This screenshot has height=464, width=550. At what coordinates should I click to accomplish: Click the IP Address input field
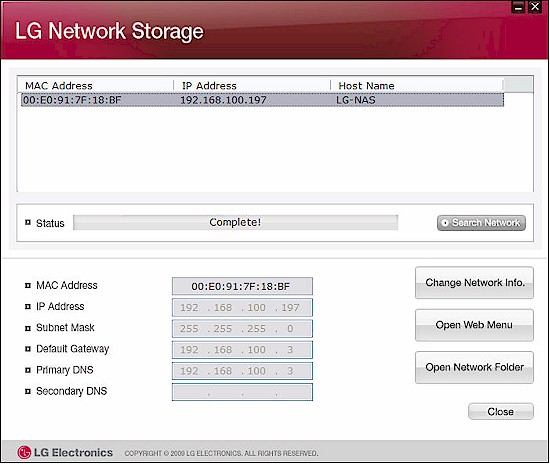[x=242, y=308]
